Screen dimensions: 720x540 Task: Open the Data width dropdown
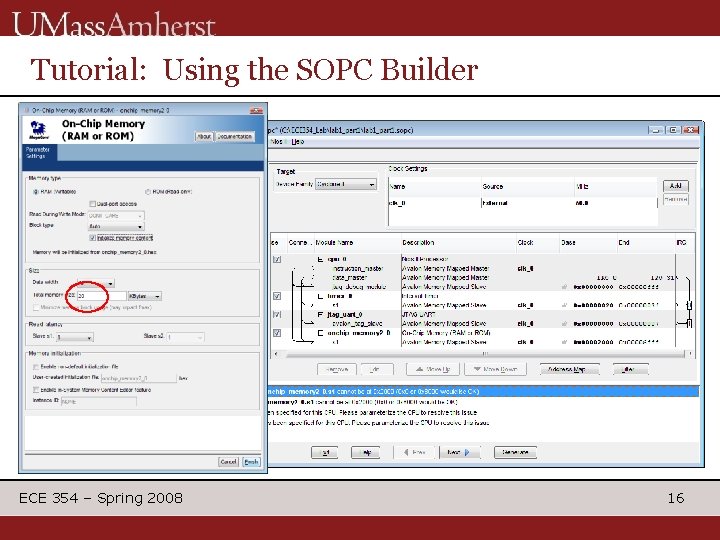click(96, 283)
